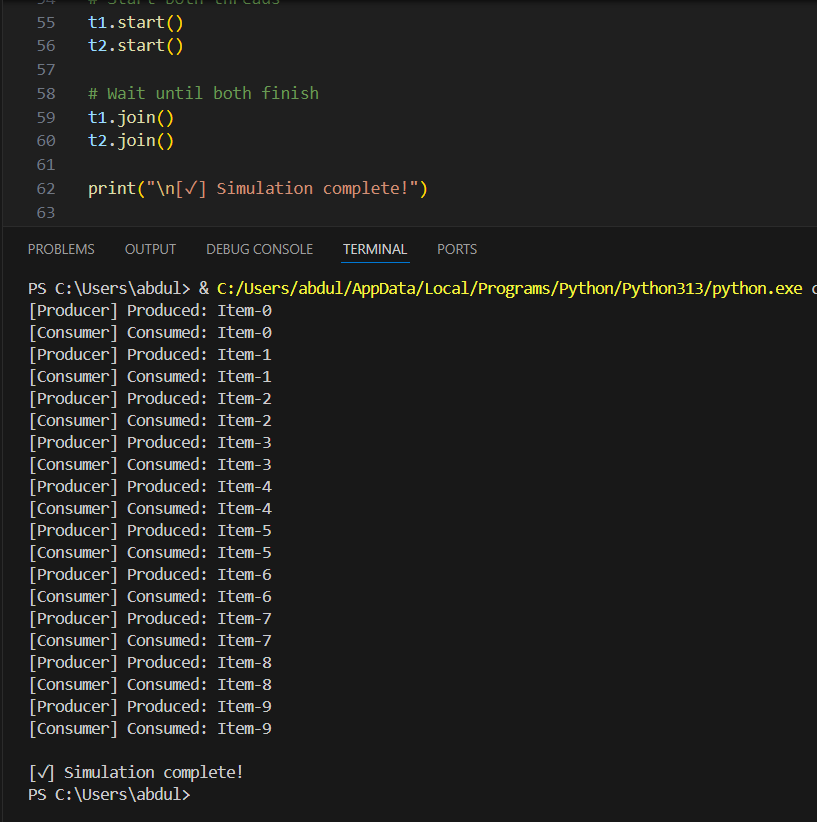Click the TERMINAL tab
Viewport: 817px width, 822px height.
point(374,249)
